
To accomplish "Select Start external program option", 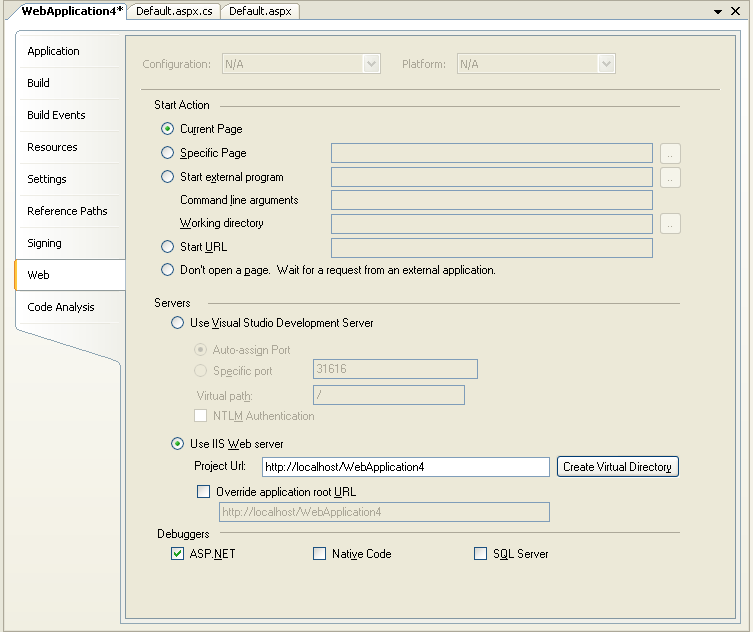I will coord(167,177).
